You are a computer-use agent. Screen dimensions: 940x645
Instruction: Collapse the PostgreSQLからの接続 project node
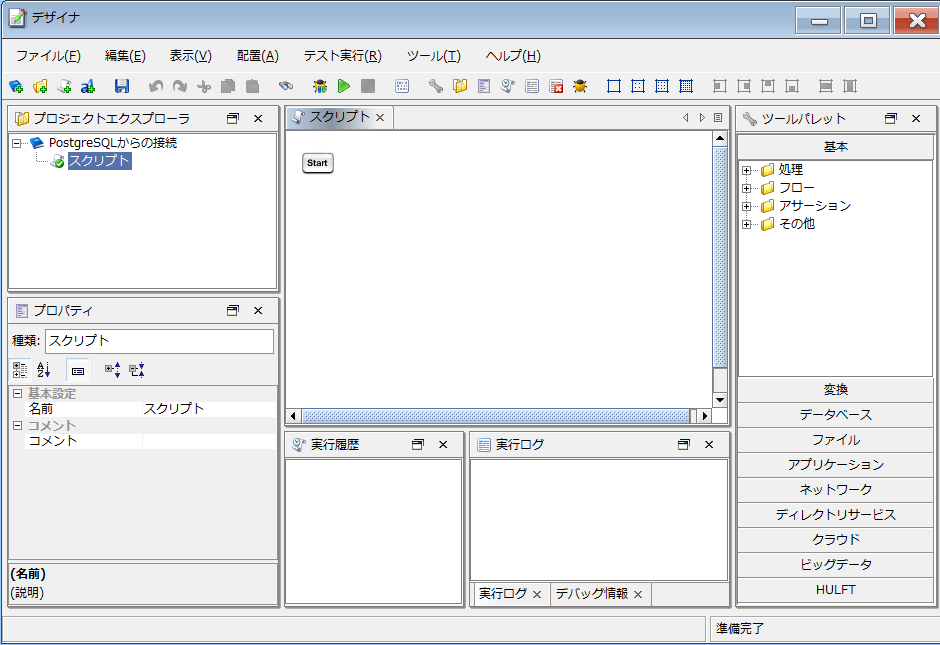coord(17,143)
